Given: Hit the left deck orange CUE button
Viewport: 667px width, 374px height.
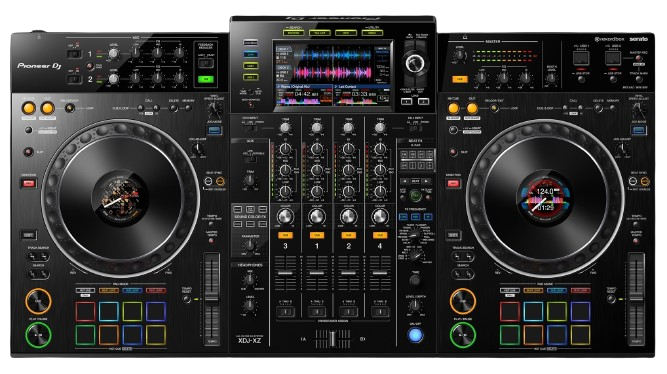Looking at the screenshot, I should pyautogui.click(x=38, y=301).
